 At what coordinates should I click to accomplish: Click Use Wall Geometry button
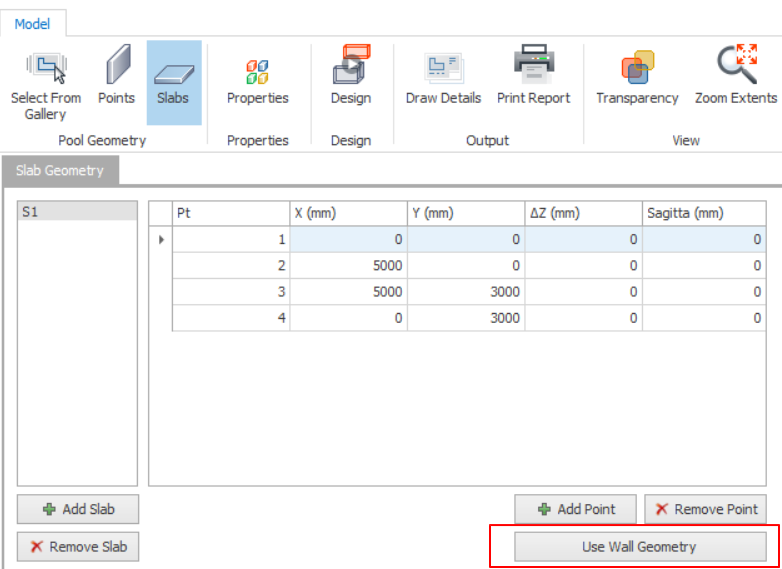tap(640, 547)
